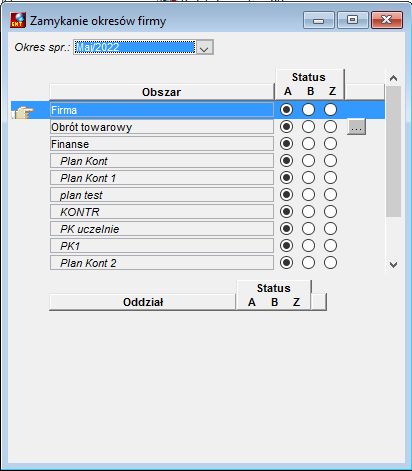
Task: Choose status A for Finanse
Action: [x=286, y=144]
